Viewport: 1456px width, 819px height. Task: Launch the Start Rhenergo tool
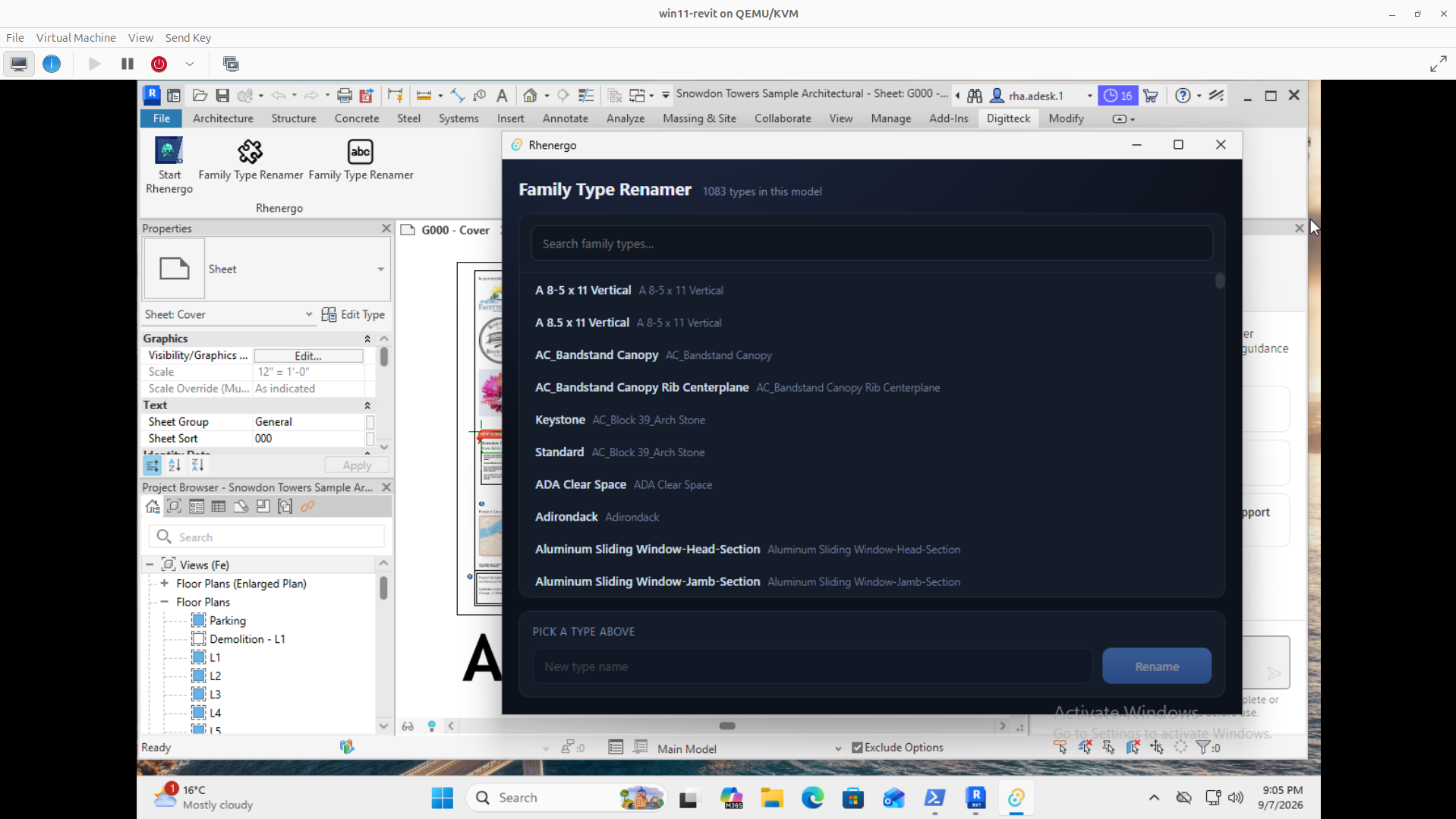click(169, 165)
